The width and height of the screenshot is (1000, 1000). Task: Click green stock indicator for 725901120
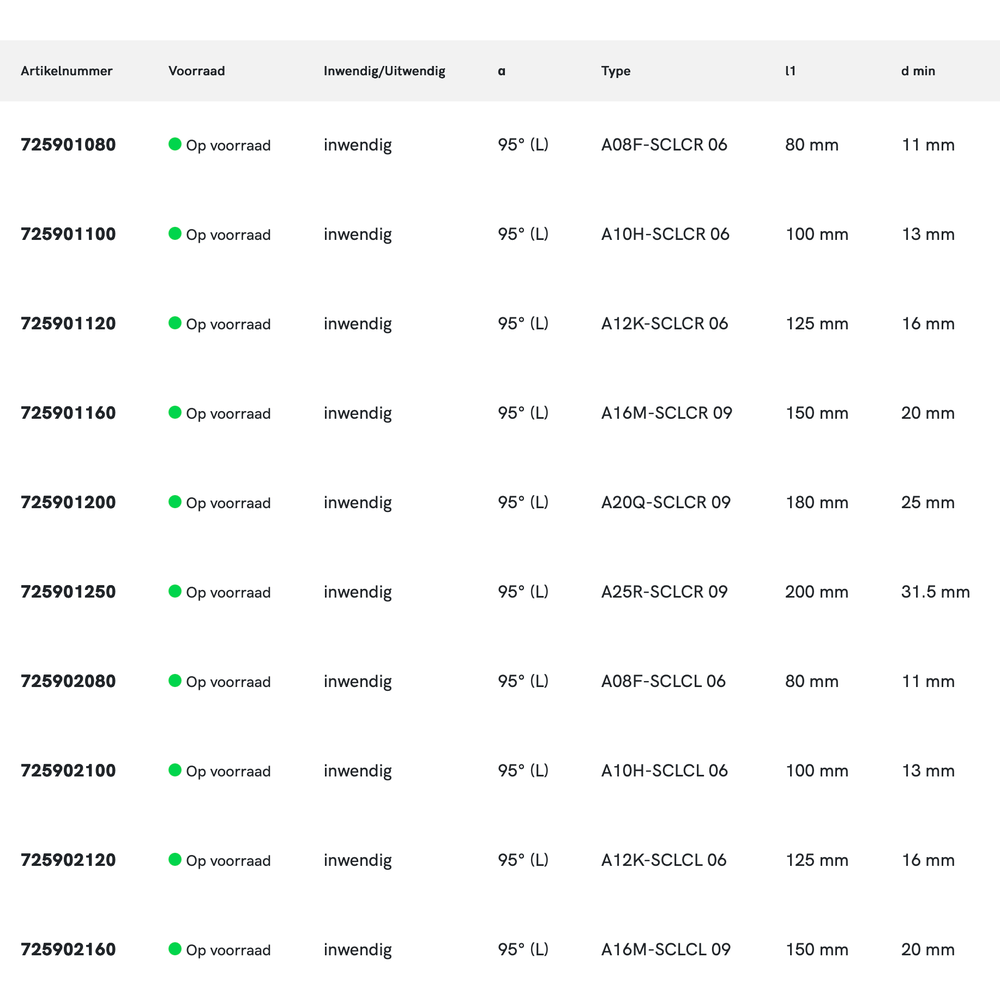tap(175, 323)
